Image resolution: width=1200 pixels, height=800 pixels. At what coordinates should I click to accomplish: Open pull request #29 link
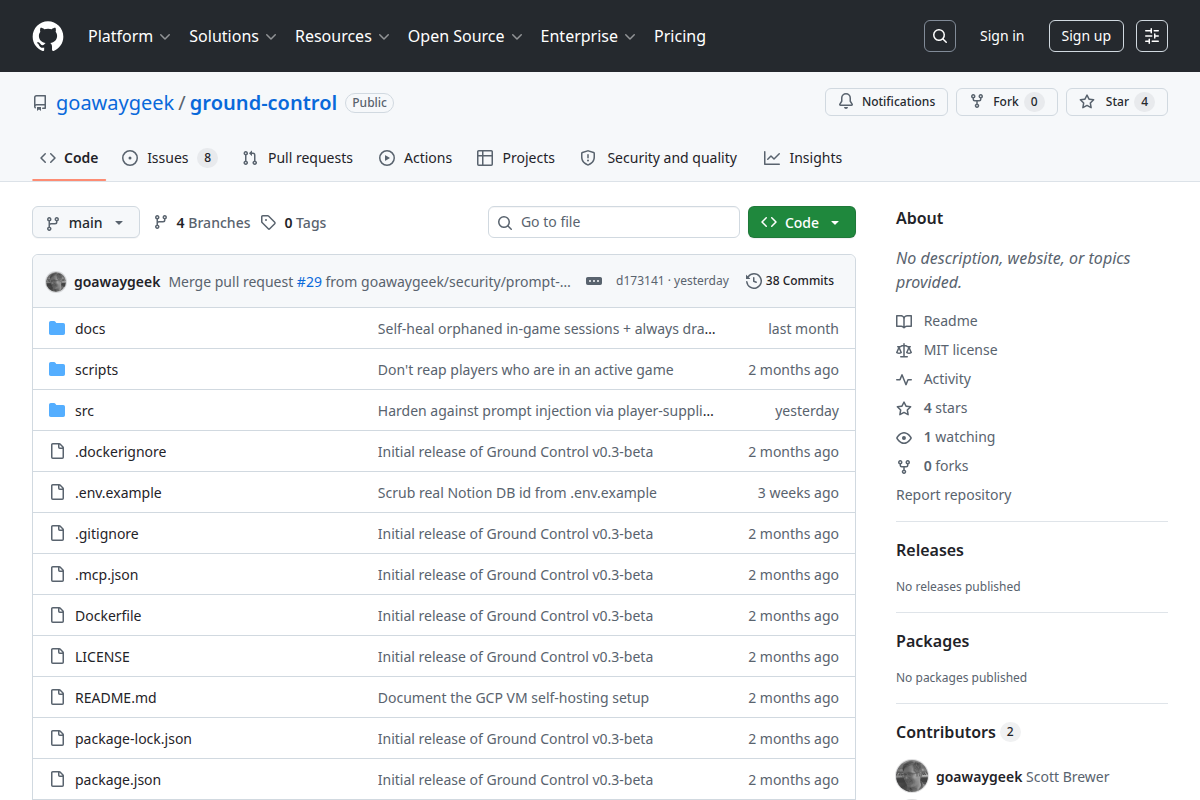coord(309,282)
